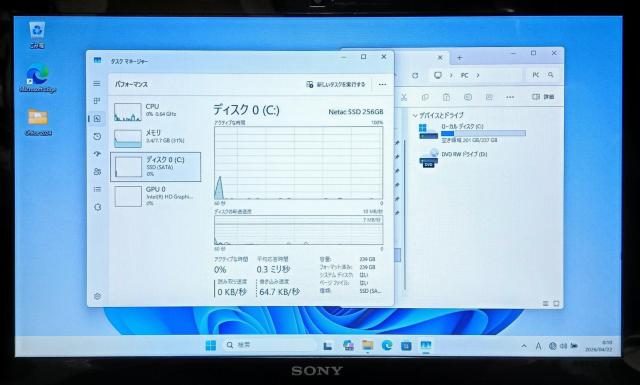Select the folder icon on the desktop
Viewport: 640px width, 385px height.
pos(38,122)
